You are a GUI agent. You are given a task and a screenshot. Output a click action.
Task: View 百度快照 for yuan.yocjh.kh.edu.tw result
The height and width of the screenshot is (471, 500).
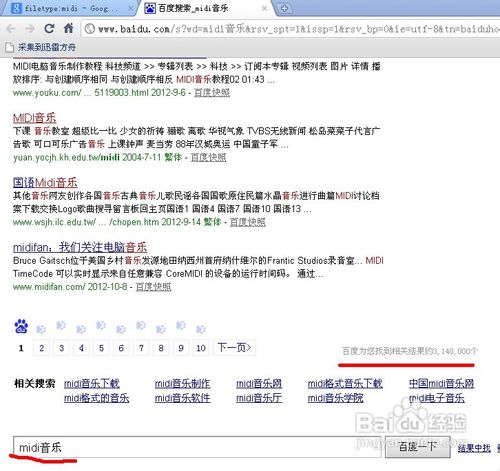208,157
